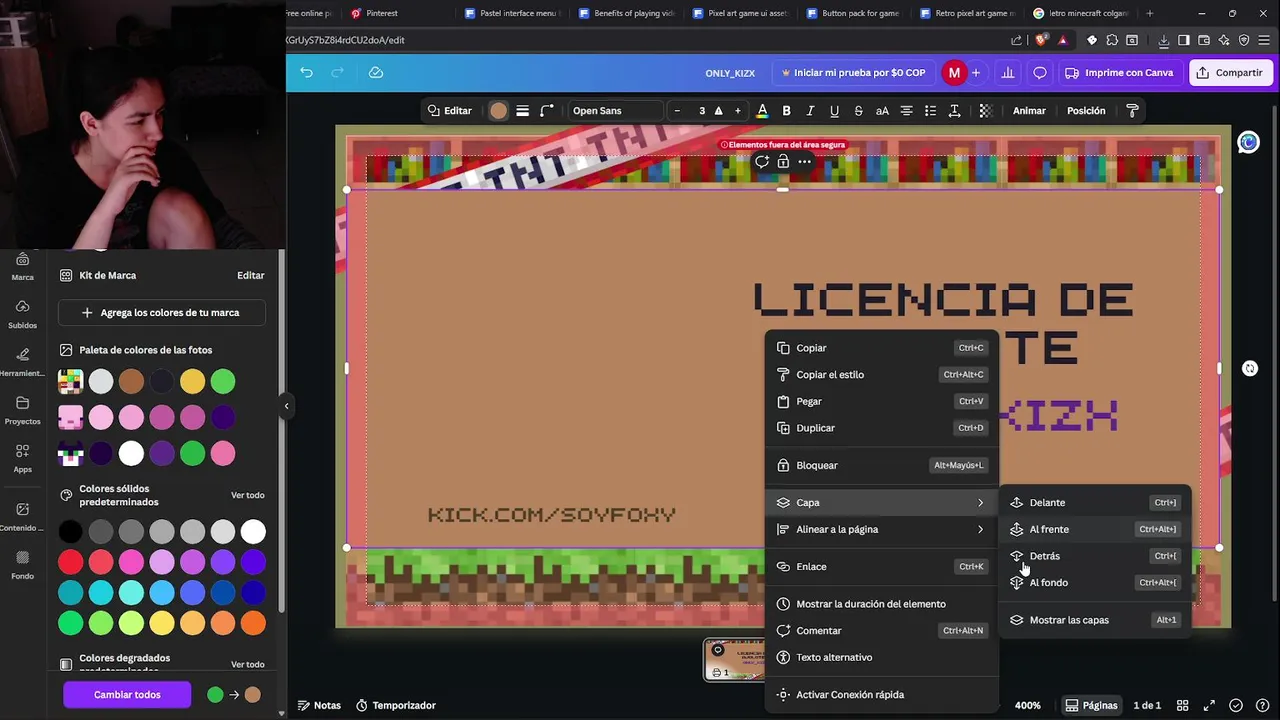Toggle italic formatting
The image size is (1280, 720).
point(811,111)
